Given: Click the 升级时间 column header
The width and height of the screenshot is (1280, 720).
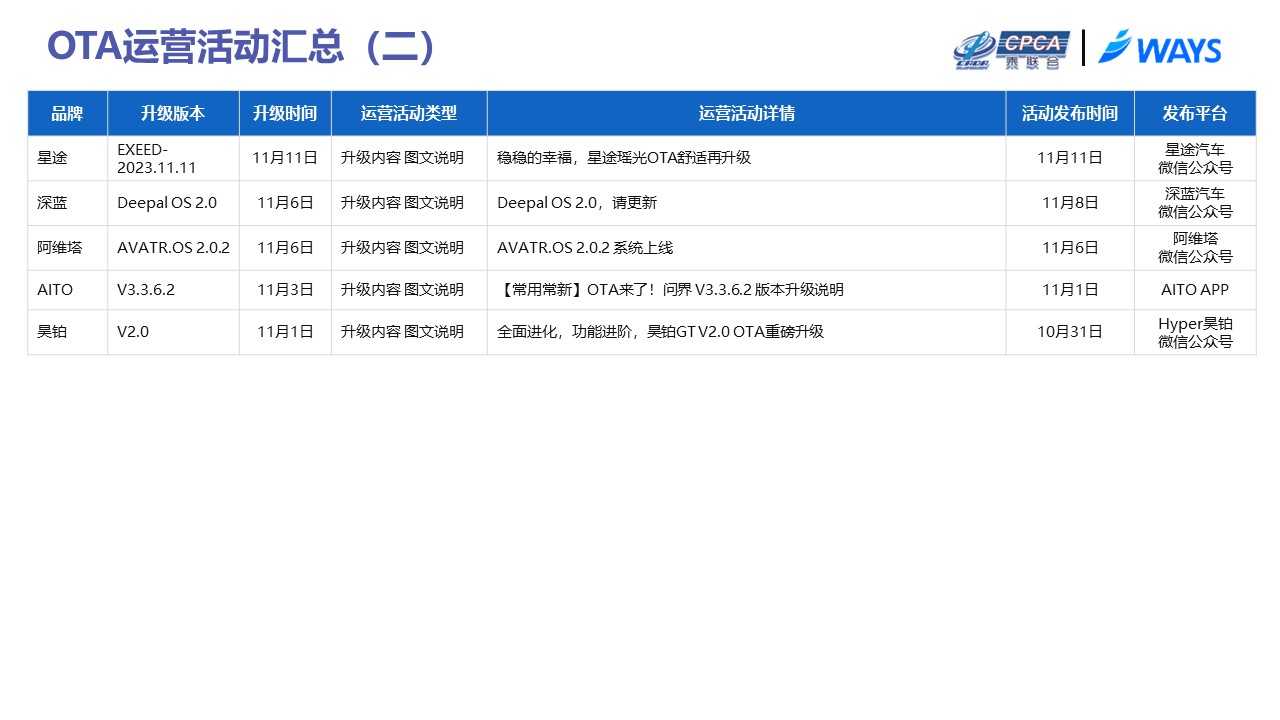Looking at the screenshot, I should (285, 113).
